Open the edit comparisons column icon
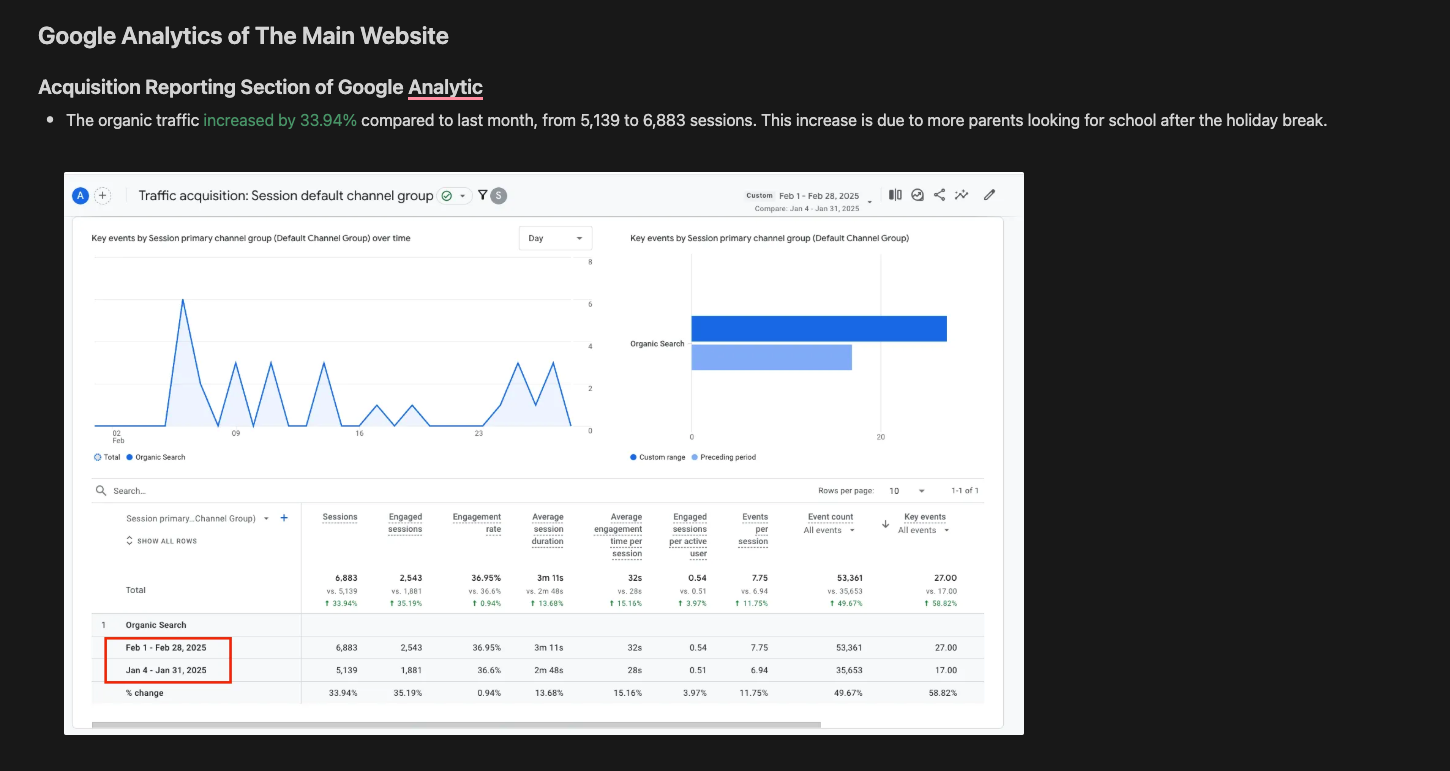Screen dimensions: 1450x771 pos(895,195)
